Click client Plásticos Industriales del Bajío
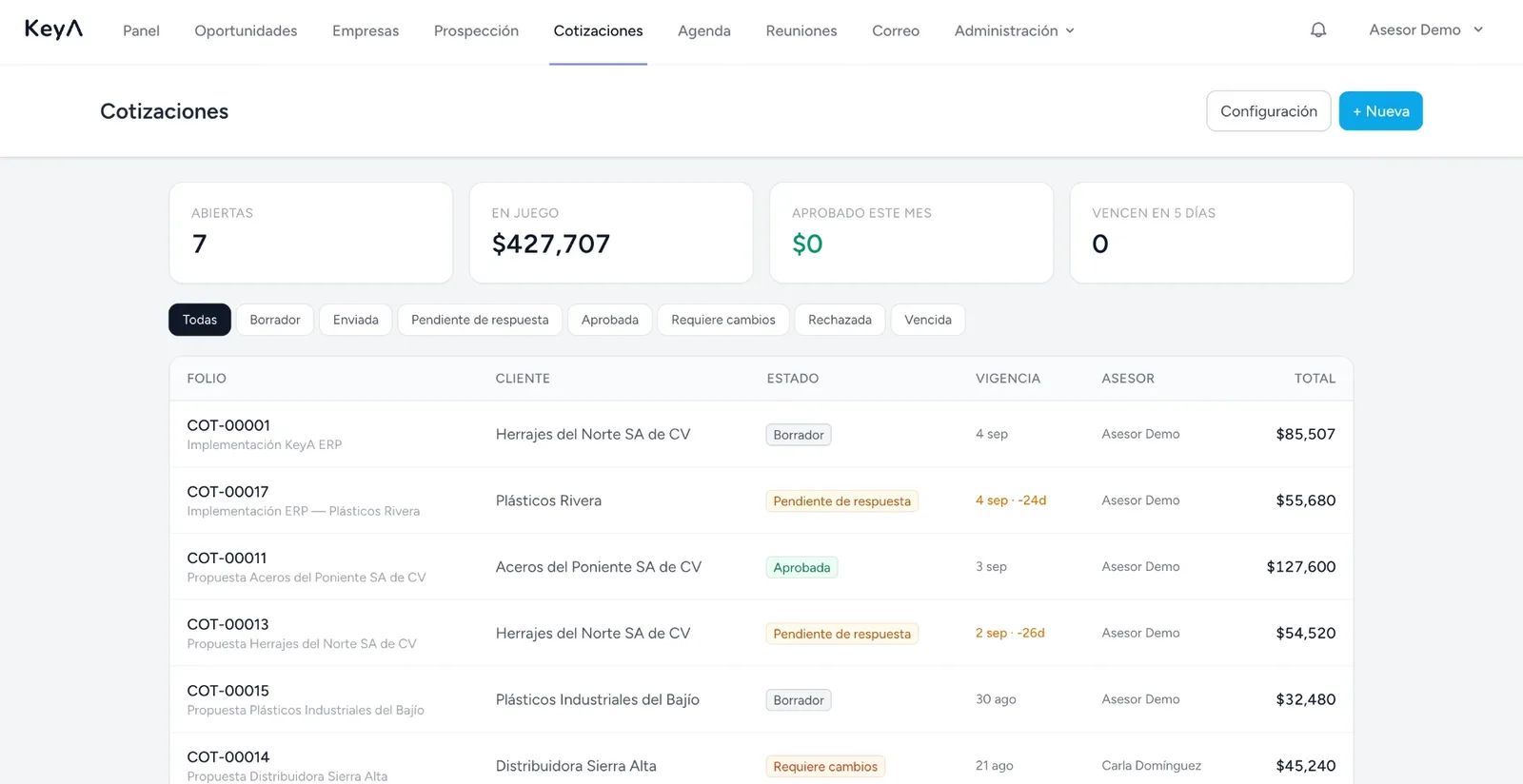The width and height of the screenshot is (1523, 784). pyautogui.click(x=598, y=699)
